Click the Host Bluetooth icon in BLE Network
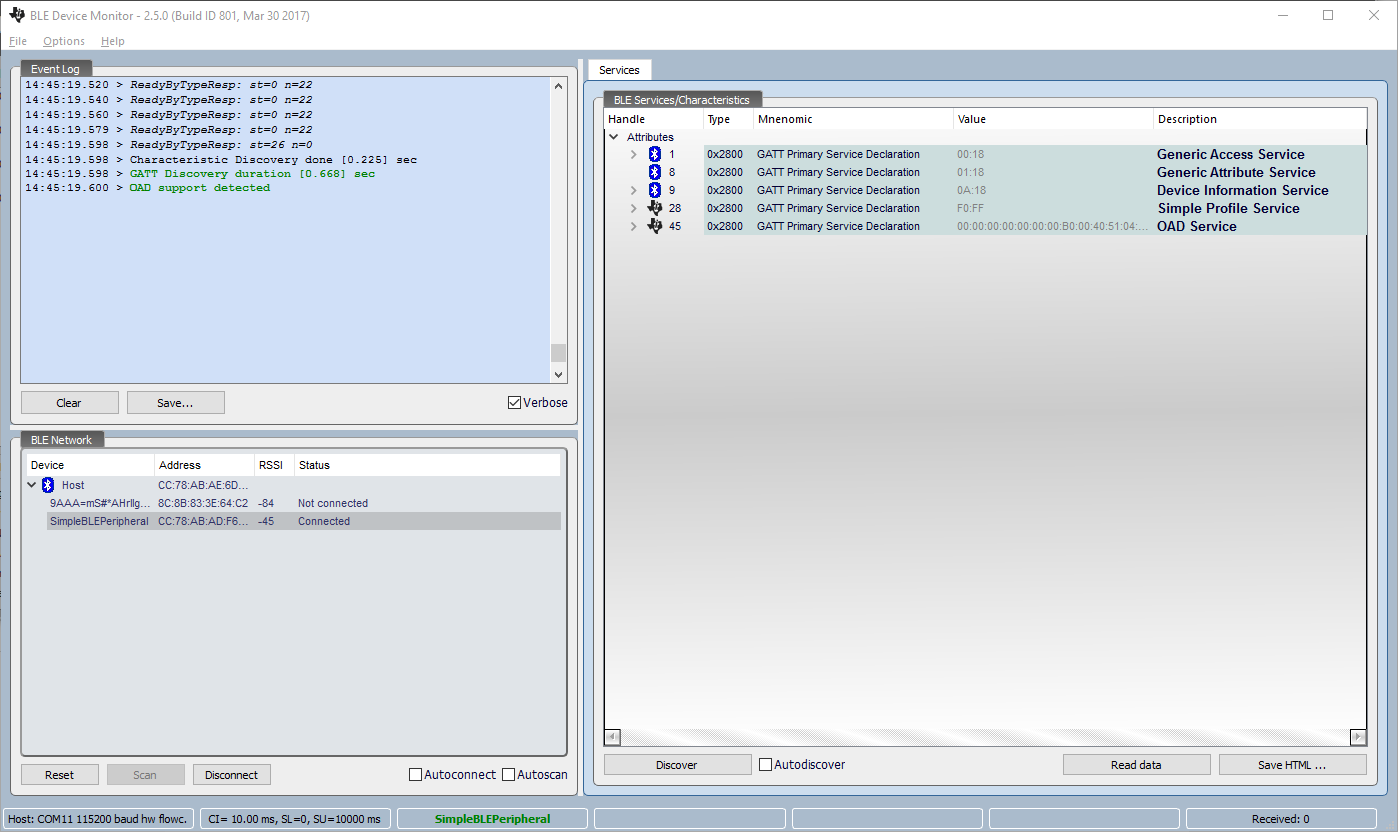This screenshot has width=1398, height=832. coord(47,485)
